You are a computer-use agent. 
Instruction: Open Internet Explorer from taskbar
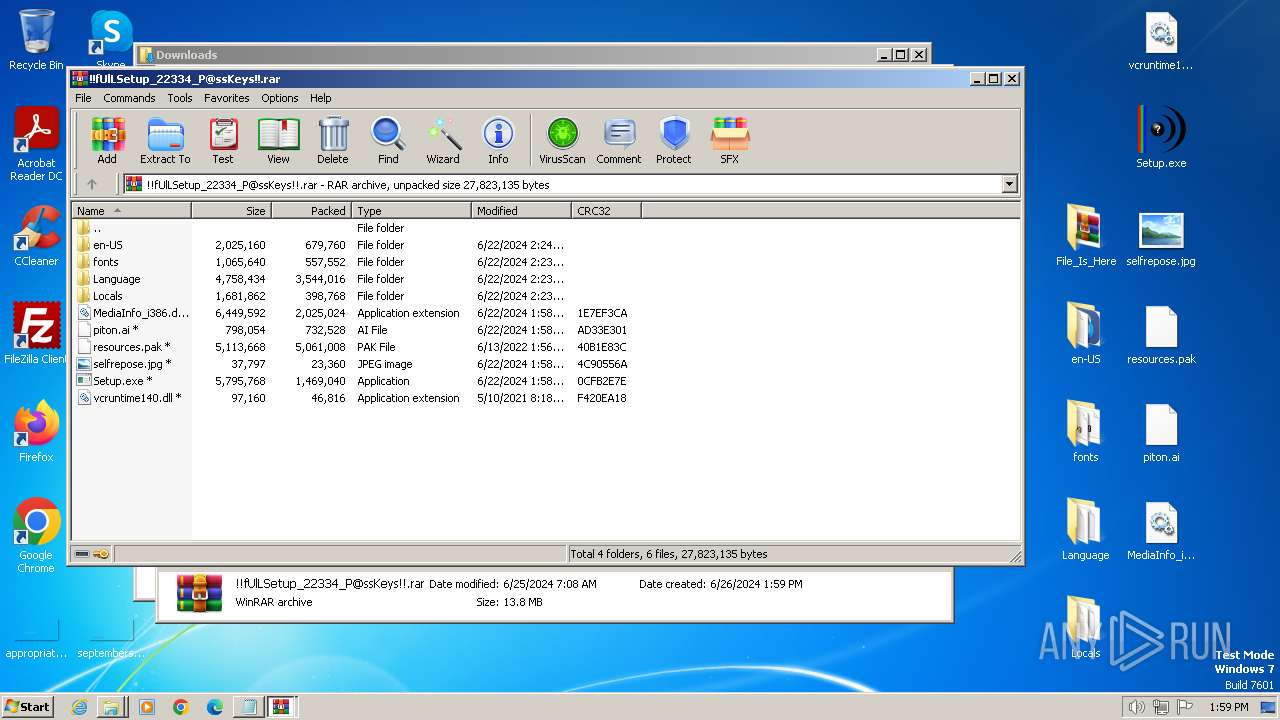pyautogui.click(x=79, y=707)
